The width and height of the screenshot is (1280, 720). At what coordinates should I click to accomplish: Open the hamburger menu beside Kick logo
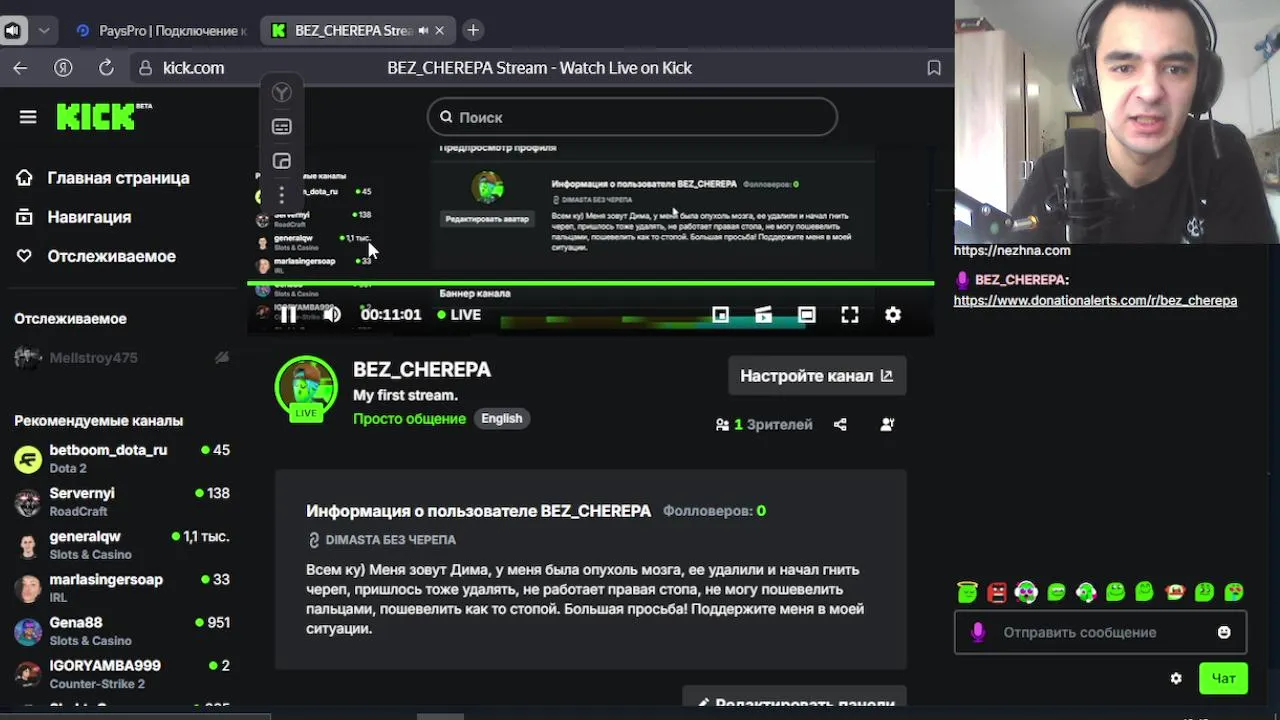28,117
